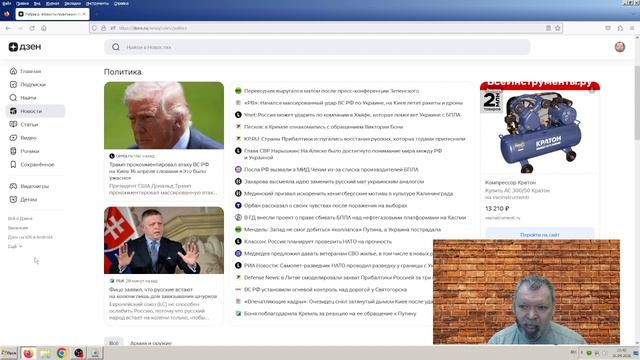Image resolution: width=640 pixels, height=360 pixels.
Task: Open the extensions puzzle icon
Action: click(620, 28)
